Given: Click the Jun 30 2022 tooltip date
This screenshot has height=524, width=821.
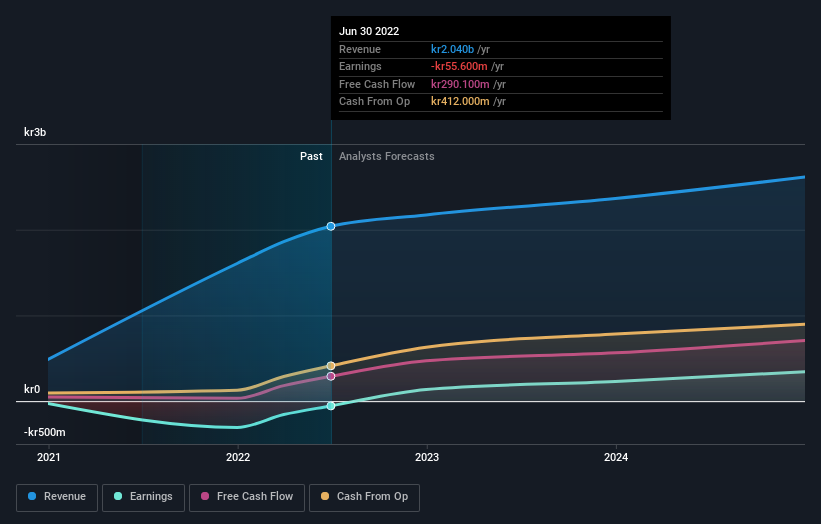Looking at the screenshot, I should [x=369, y=31].
